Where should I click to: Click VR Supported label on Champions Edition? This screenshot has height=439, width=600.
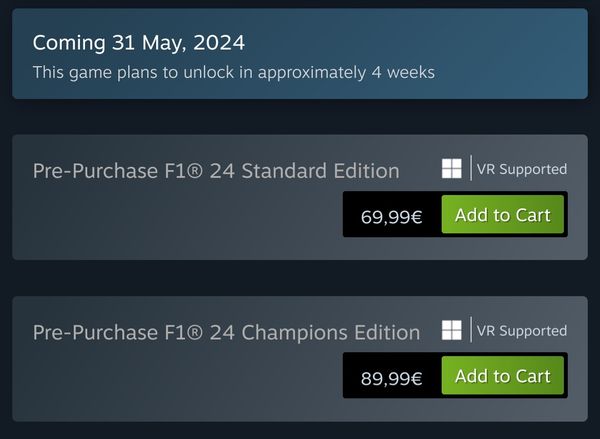[522, 331]
